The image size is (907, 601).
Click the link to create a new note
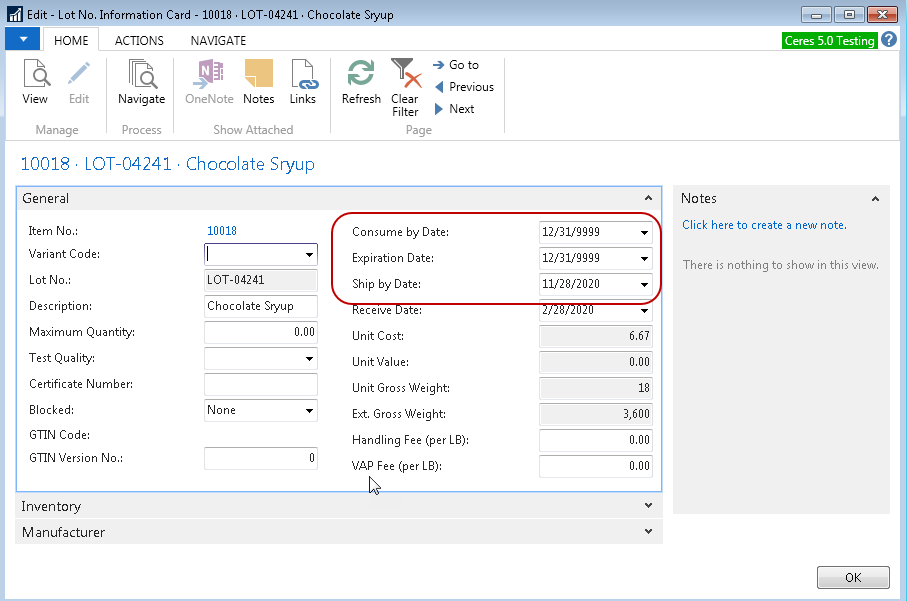pyautogui.click(x=764, y=225)
